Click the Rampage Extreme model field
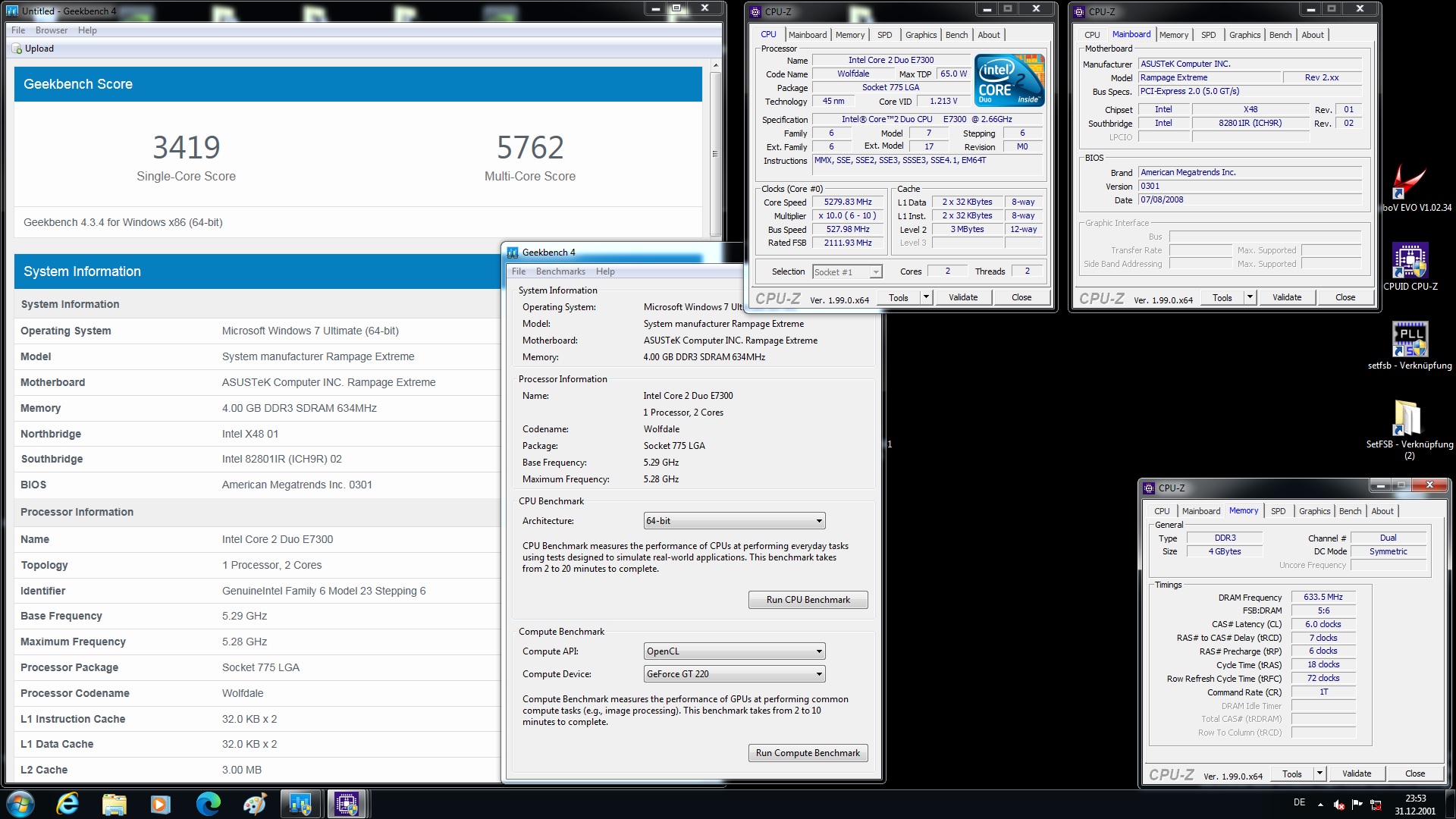 [x=1210, y=77]
